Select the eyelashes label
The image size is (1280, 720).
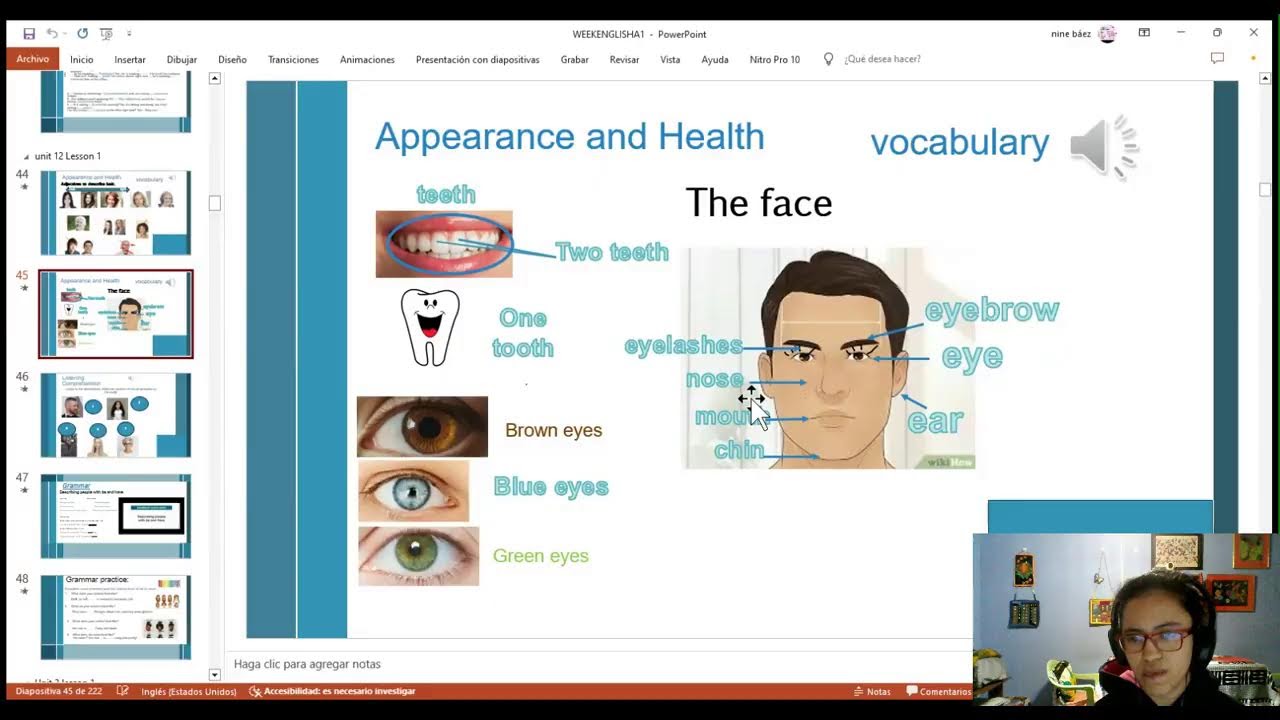tap(683, 346)
